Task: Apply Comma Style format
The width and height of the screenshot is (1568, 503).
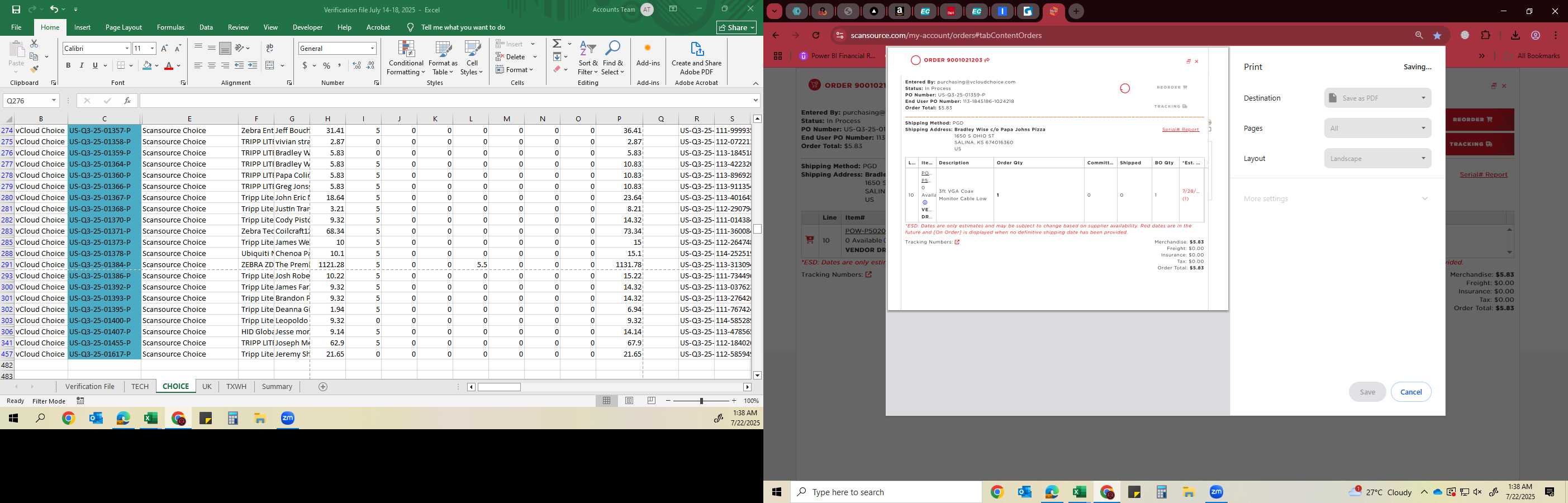Action: point(340,66)
